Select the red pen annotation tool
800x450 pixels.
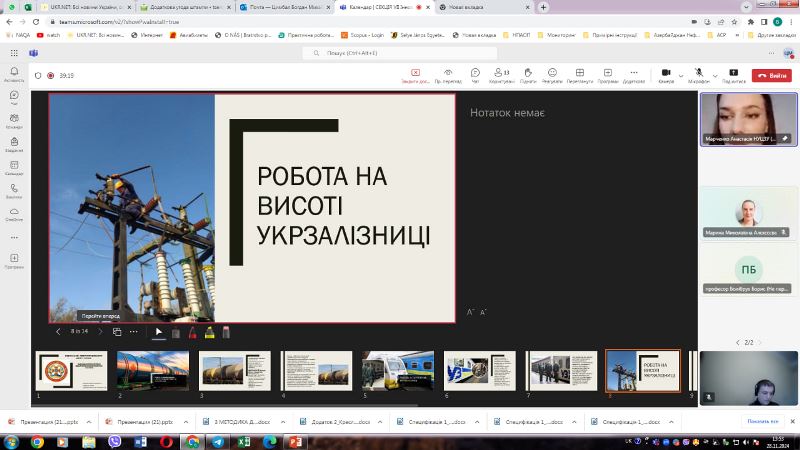[x=192, y=333]
